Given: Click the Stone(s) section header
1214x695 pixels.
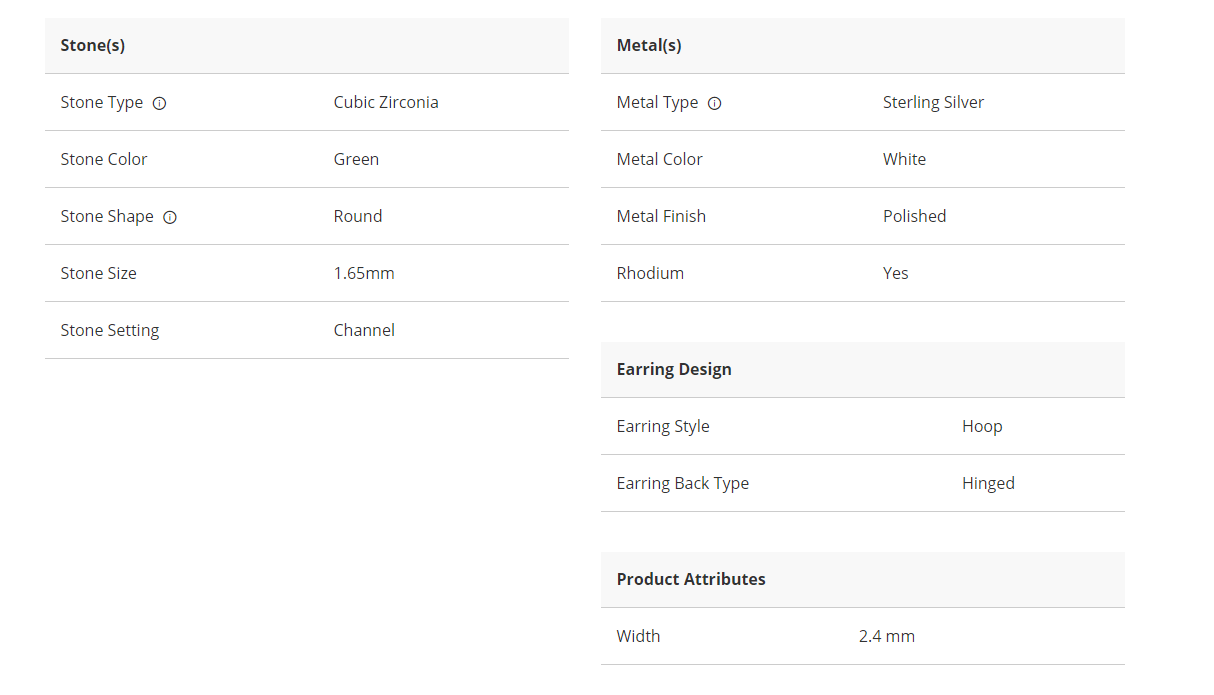Looking at the screenshot, I should point(93,45).
